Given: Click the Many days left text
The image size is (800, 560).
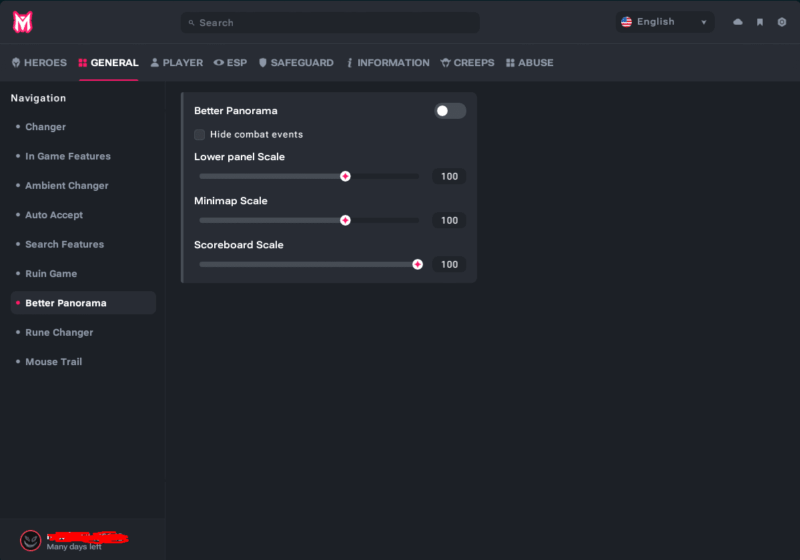Looking at the screenshot, I should (74, 547).
